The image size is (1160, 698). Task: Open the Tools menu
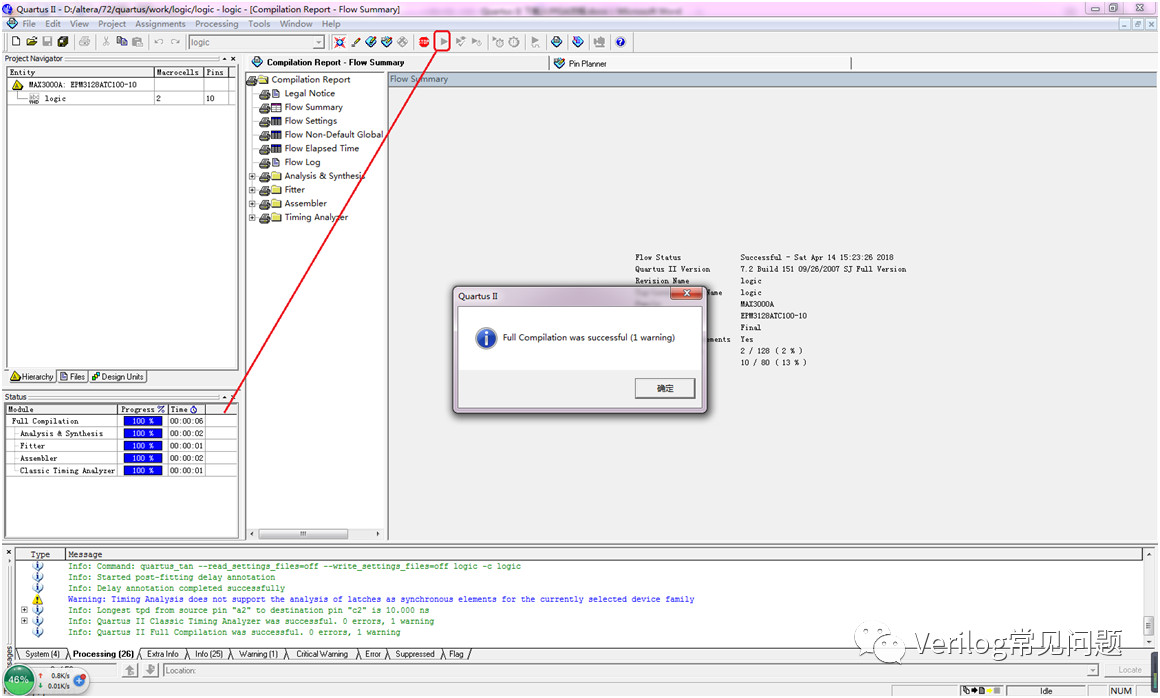click(259, 24)
